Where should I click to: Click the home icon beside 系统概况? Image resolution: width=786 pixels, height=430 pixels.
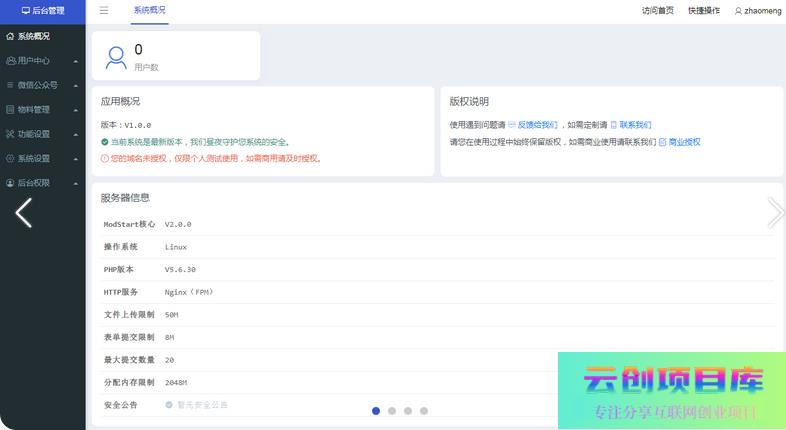[10, 36]
